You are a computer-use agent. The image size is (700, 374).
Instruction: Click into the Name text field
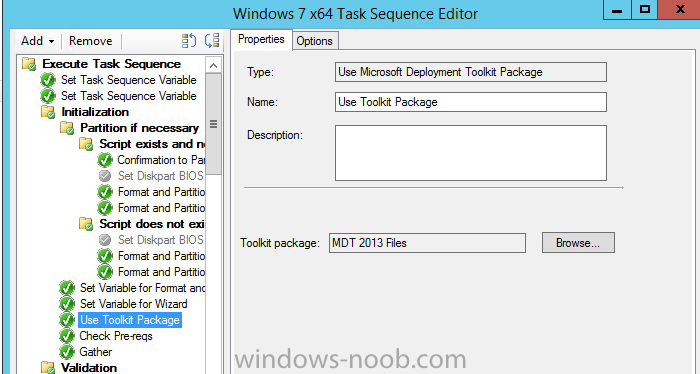click(471, 102)
